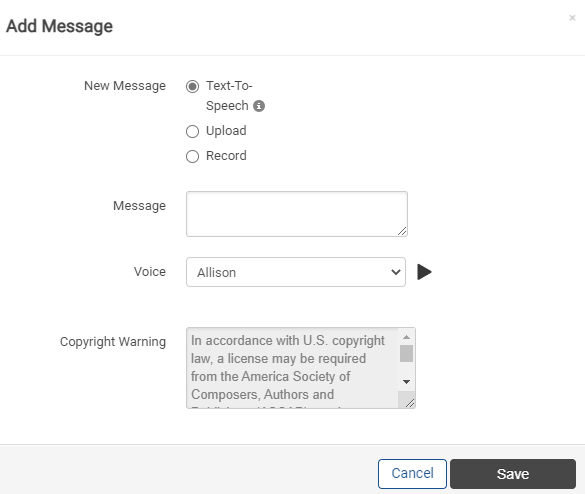The width and height of the screenshot is (585, 494).
Task: Choose the Record radio option
Action: click(x=193, y=156)
